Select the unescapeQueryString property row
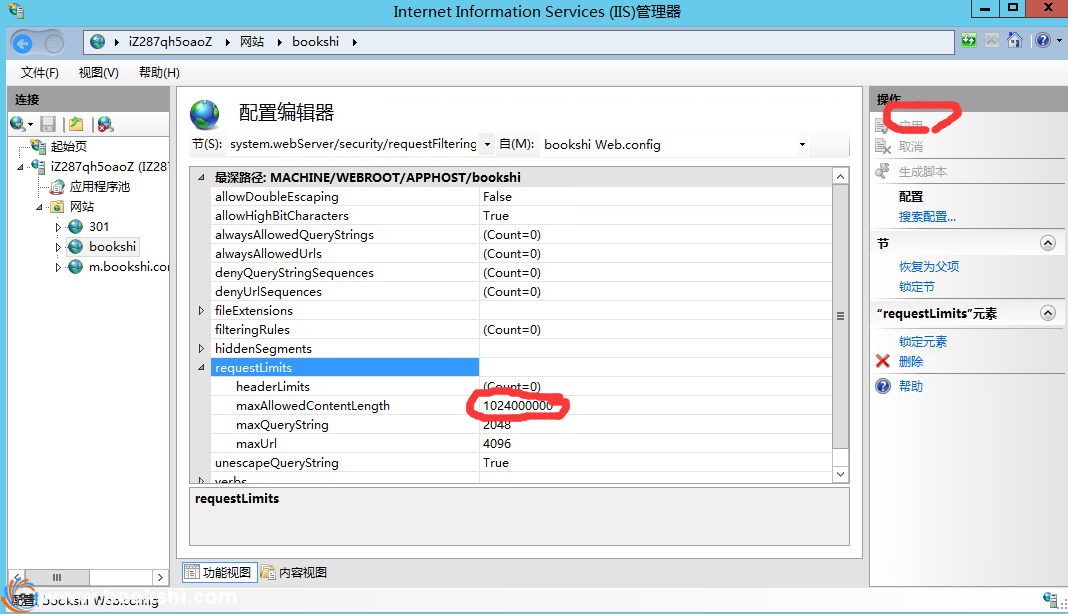 [x=521, y=463]
